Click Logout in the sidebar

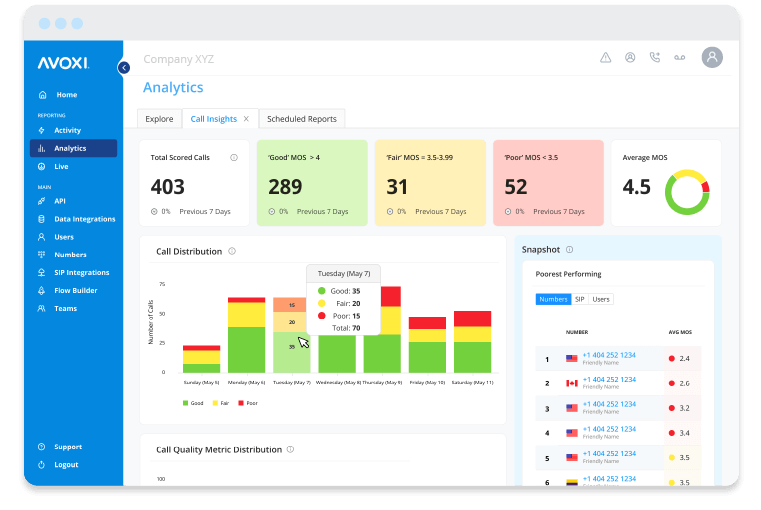click(x=66, y=465)
